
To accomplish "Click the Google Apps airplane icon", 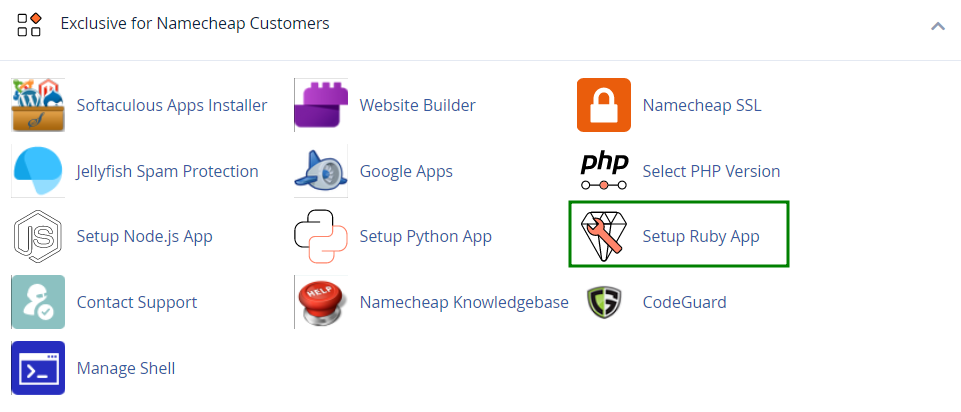I will 321,171.
